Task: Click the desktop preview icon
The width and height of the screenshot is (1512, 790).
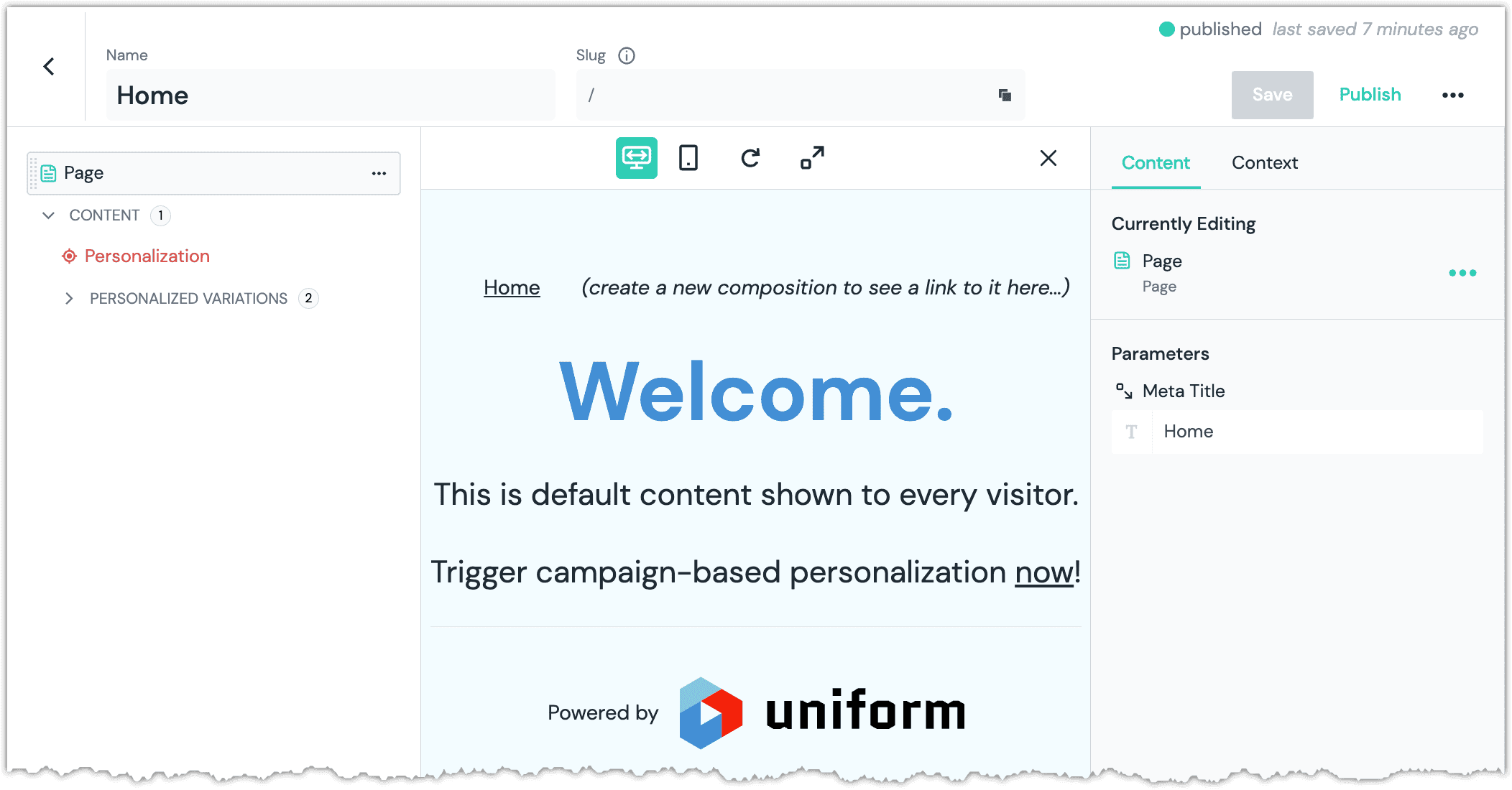Action: [637, 158]
